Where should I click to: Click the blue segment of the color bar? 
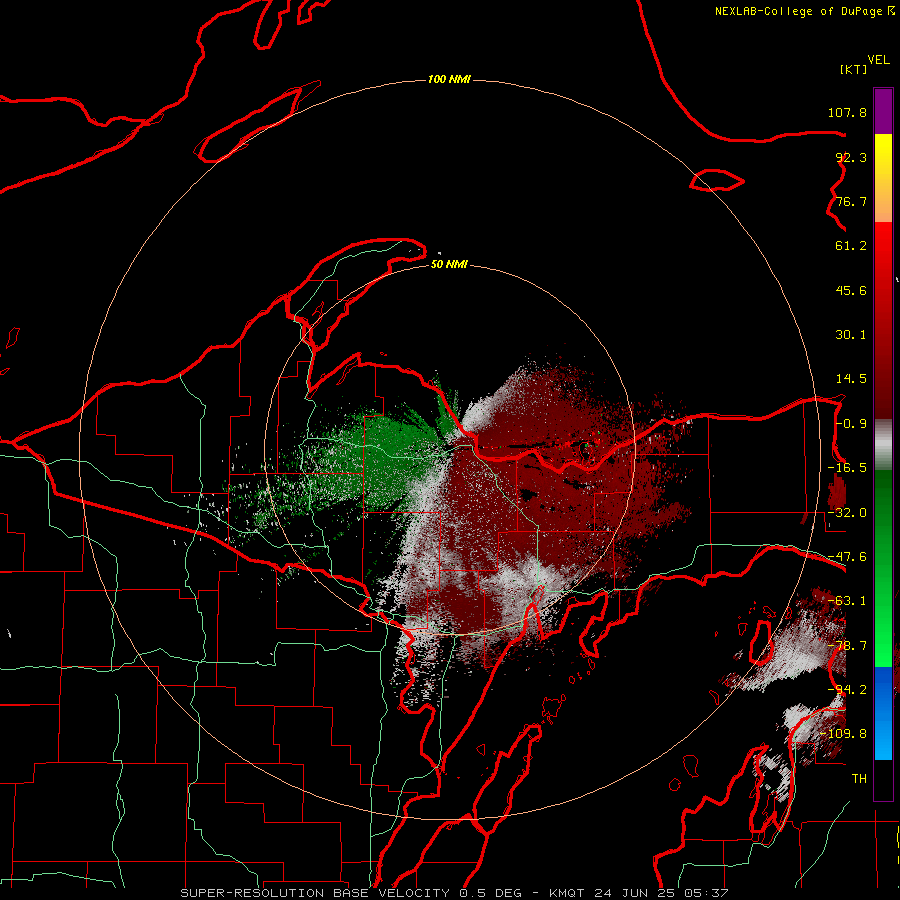coord(883,713)
